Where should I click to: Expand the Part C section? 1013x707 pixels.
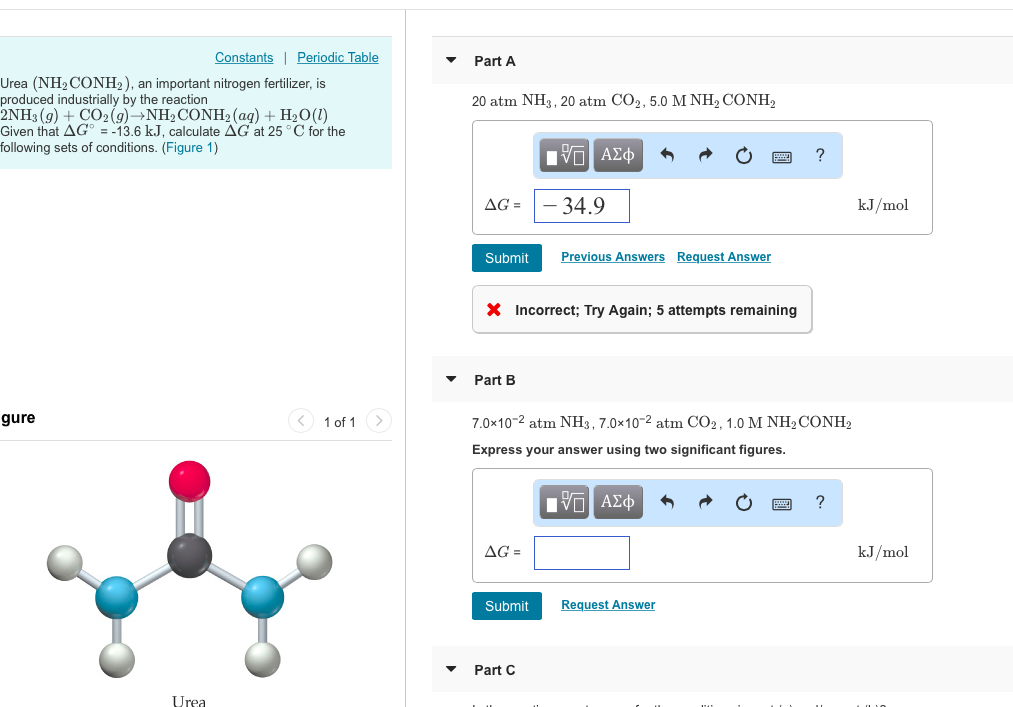(x=450, y=669)
